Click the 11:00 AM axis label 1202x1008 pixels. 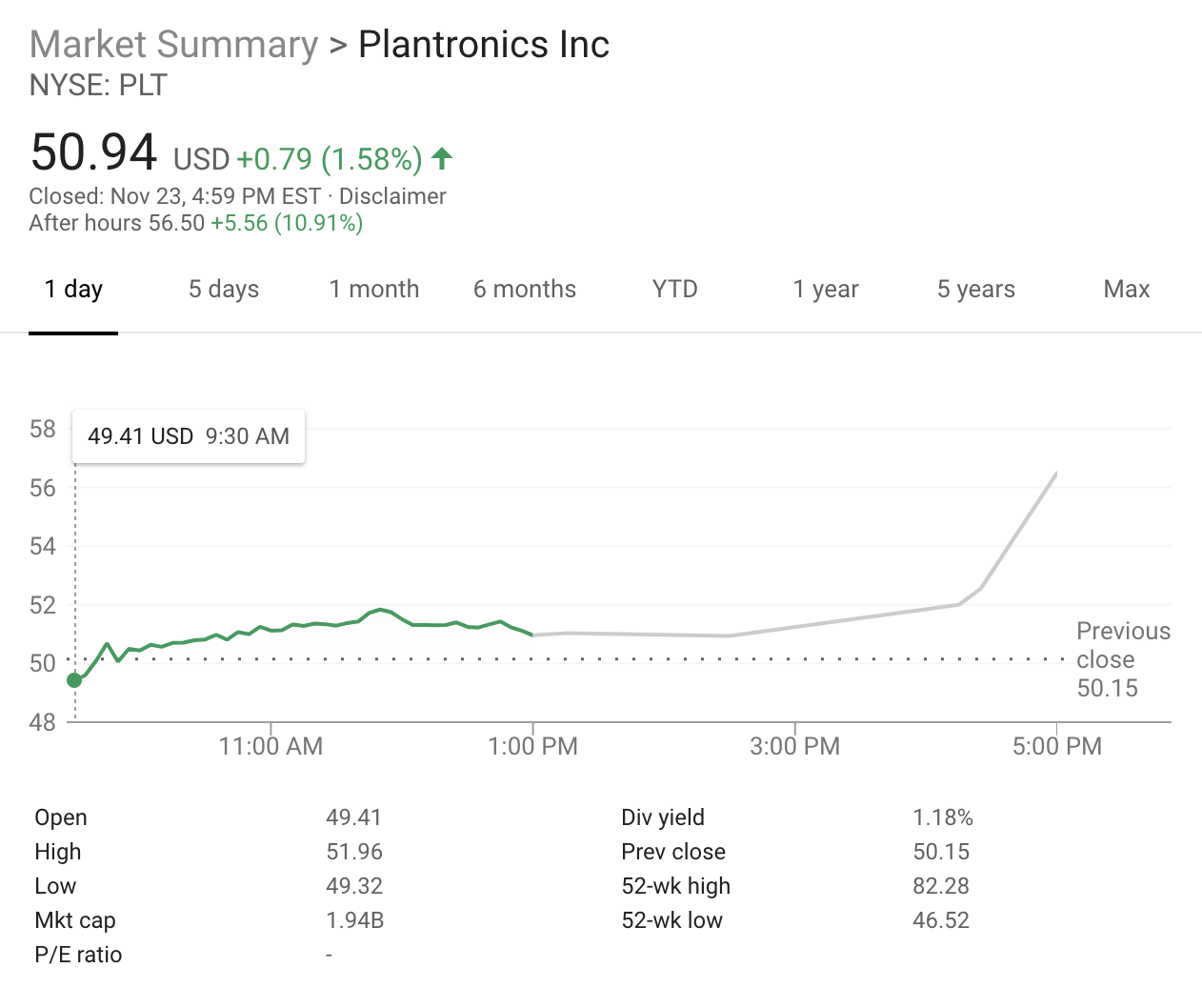(270, 746)
